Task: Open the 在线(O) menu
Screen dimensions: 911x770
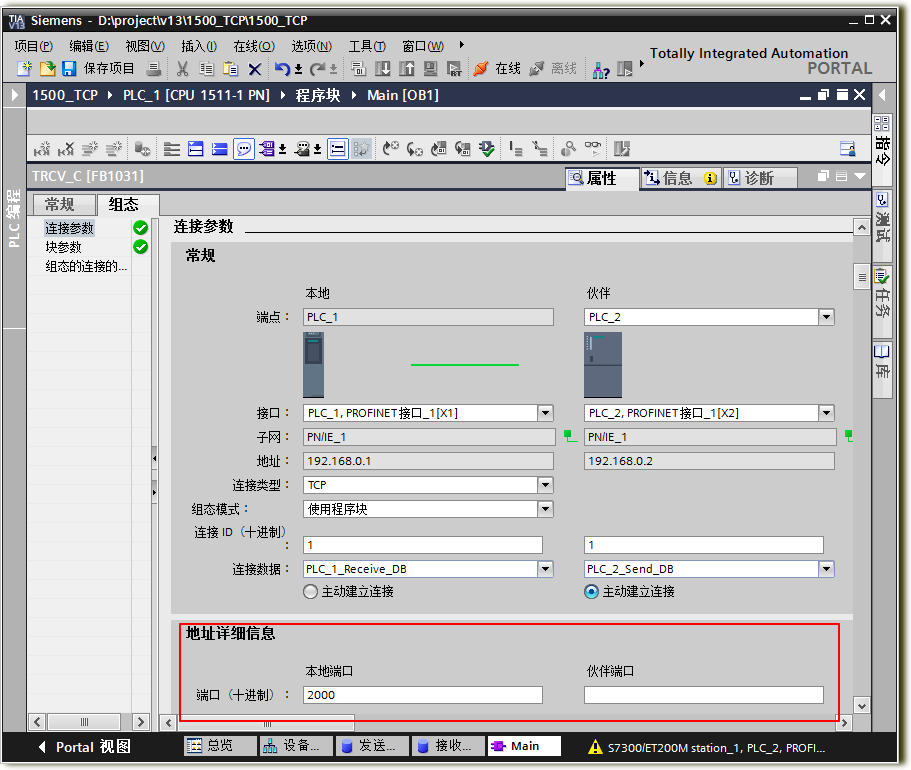Action: [x=254, y=45]
